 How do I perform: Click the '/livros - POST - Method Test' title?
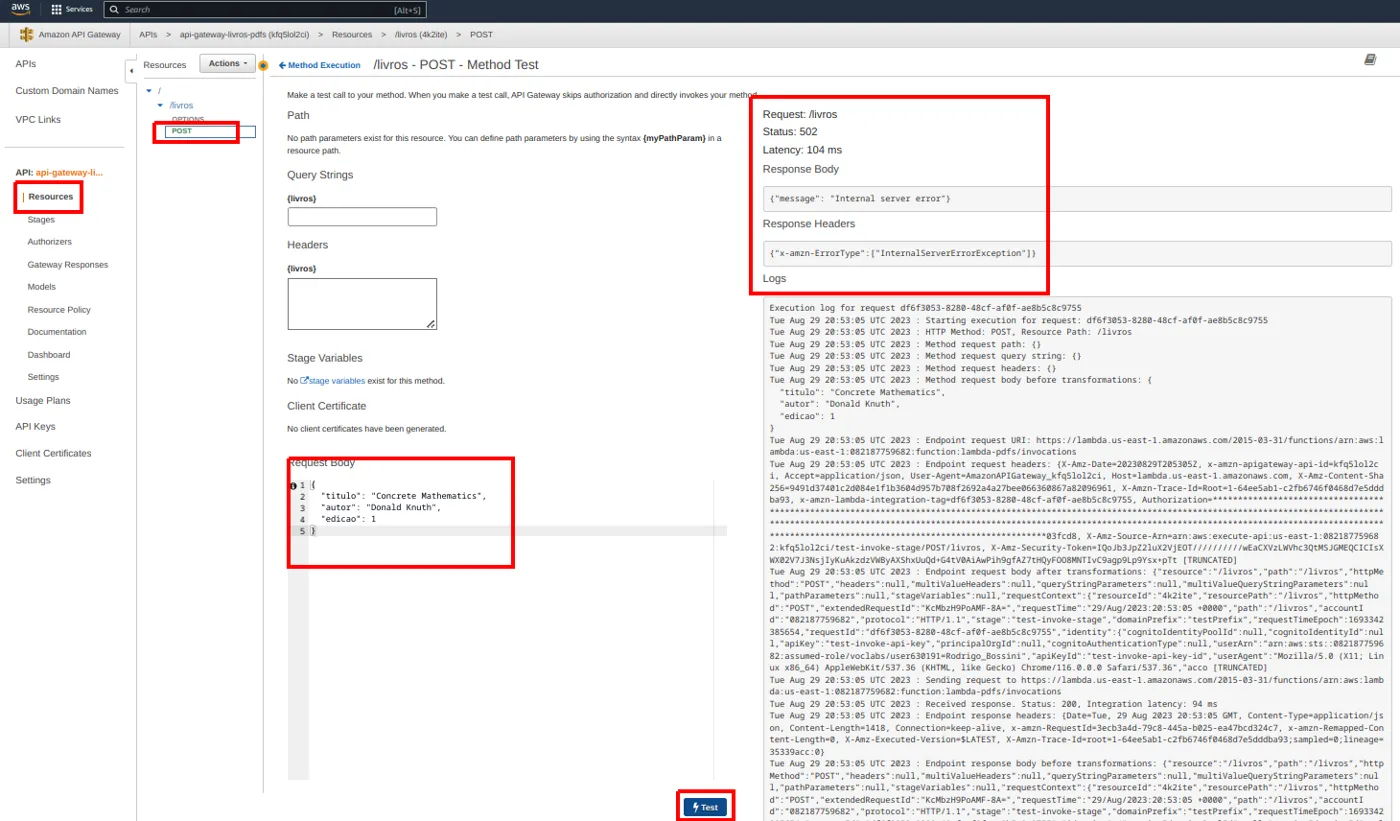point(456,64)
